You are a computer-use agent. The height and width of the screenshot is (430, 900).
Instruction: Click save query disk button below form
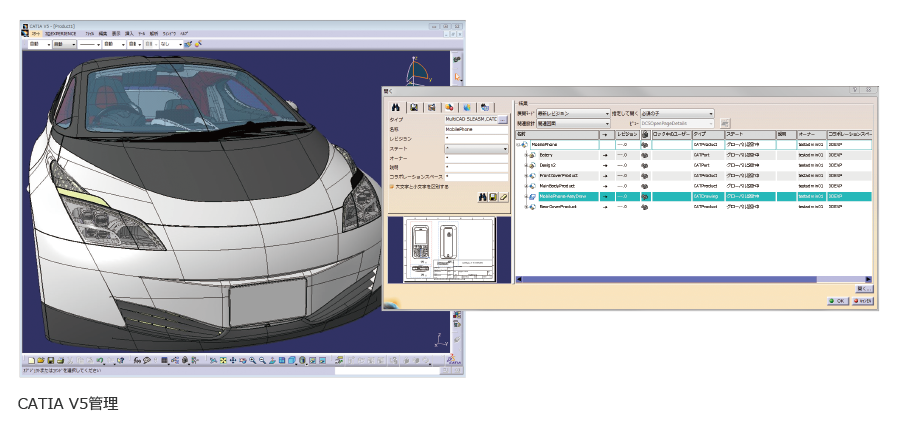point(492,197)
